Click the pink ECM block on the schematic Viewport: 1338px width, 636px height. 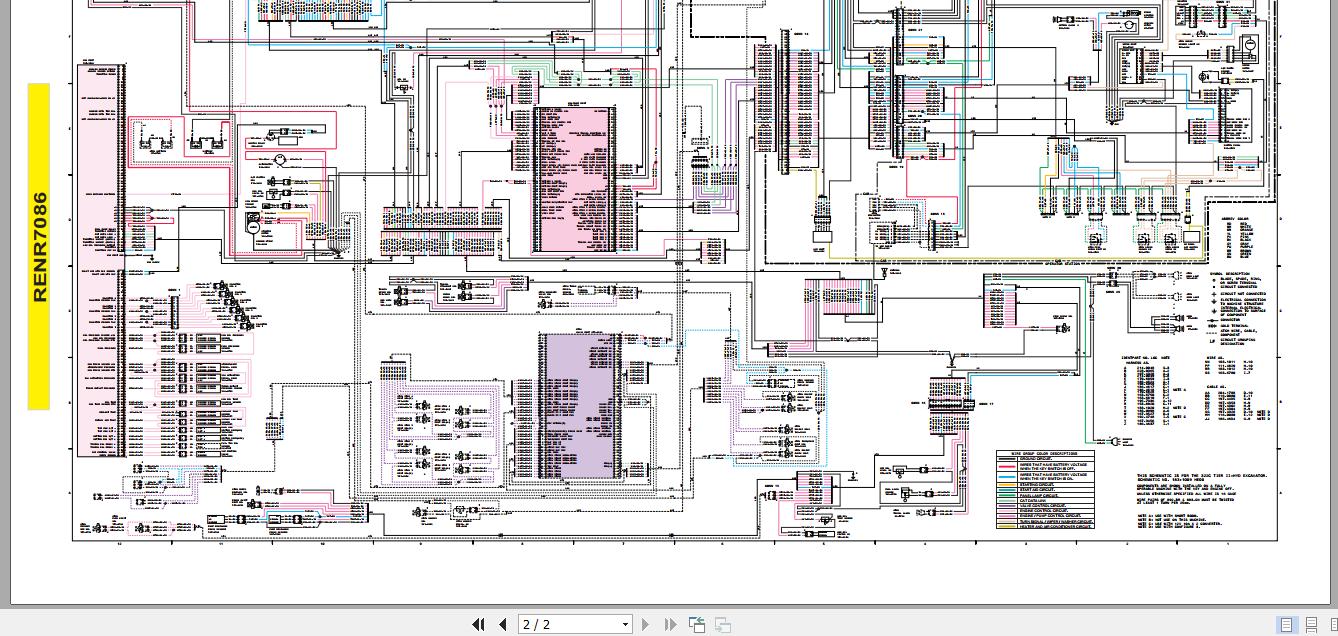coord(575,180)
